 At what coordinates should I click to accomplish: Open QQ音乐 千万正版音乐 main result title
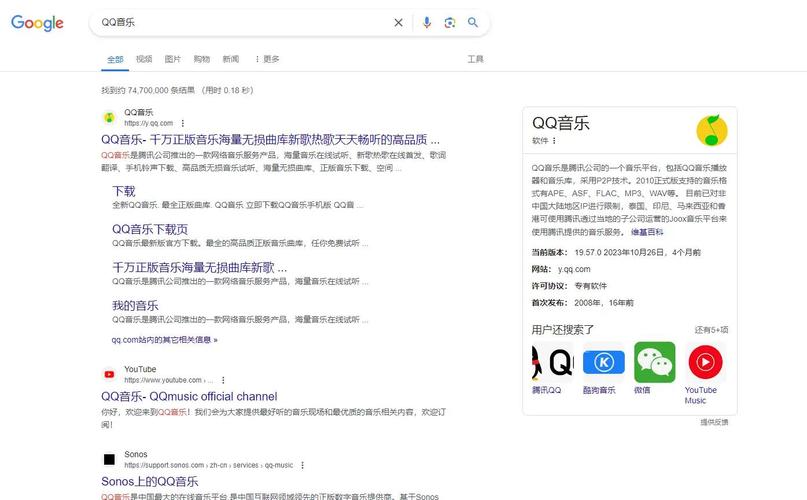pos(270,140)
